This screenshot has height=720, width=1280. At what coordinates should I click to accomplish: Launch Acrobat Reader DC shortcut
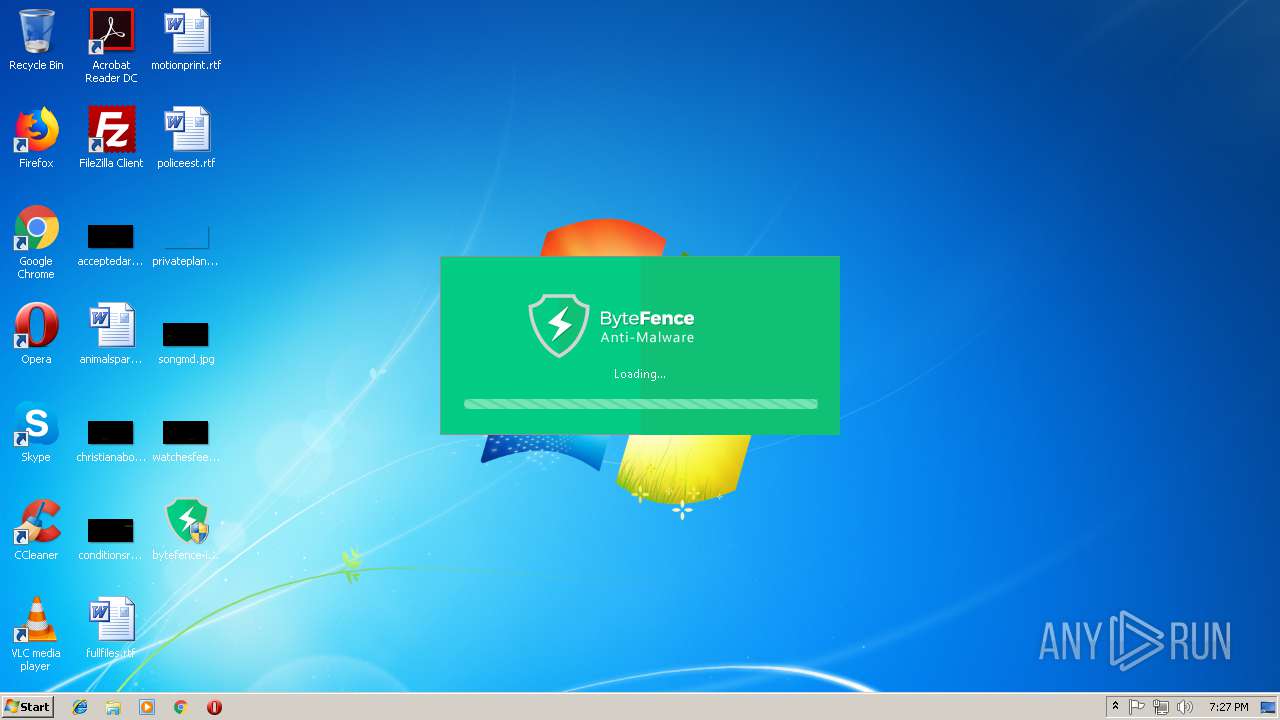coord(111,46)
